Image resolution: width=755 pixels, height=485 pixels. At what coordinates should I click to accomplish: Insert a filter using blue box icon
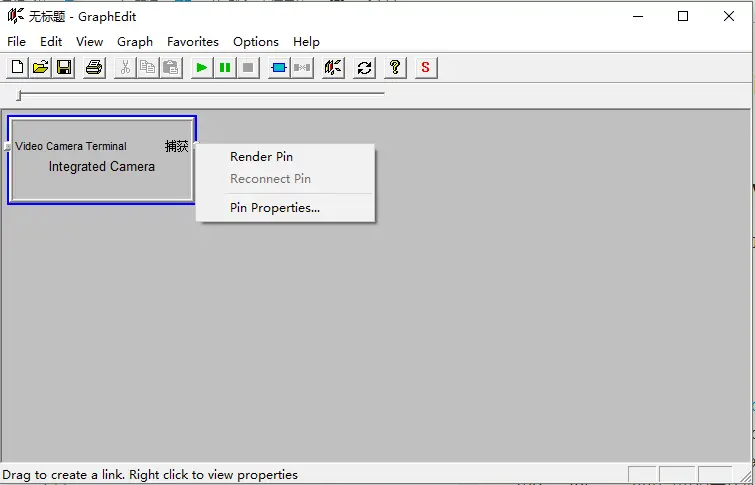(x=279, y=67)
